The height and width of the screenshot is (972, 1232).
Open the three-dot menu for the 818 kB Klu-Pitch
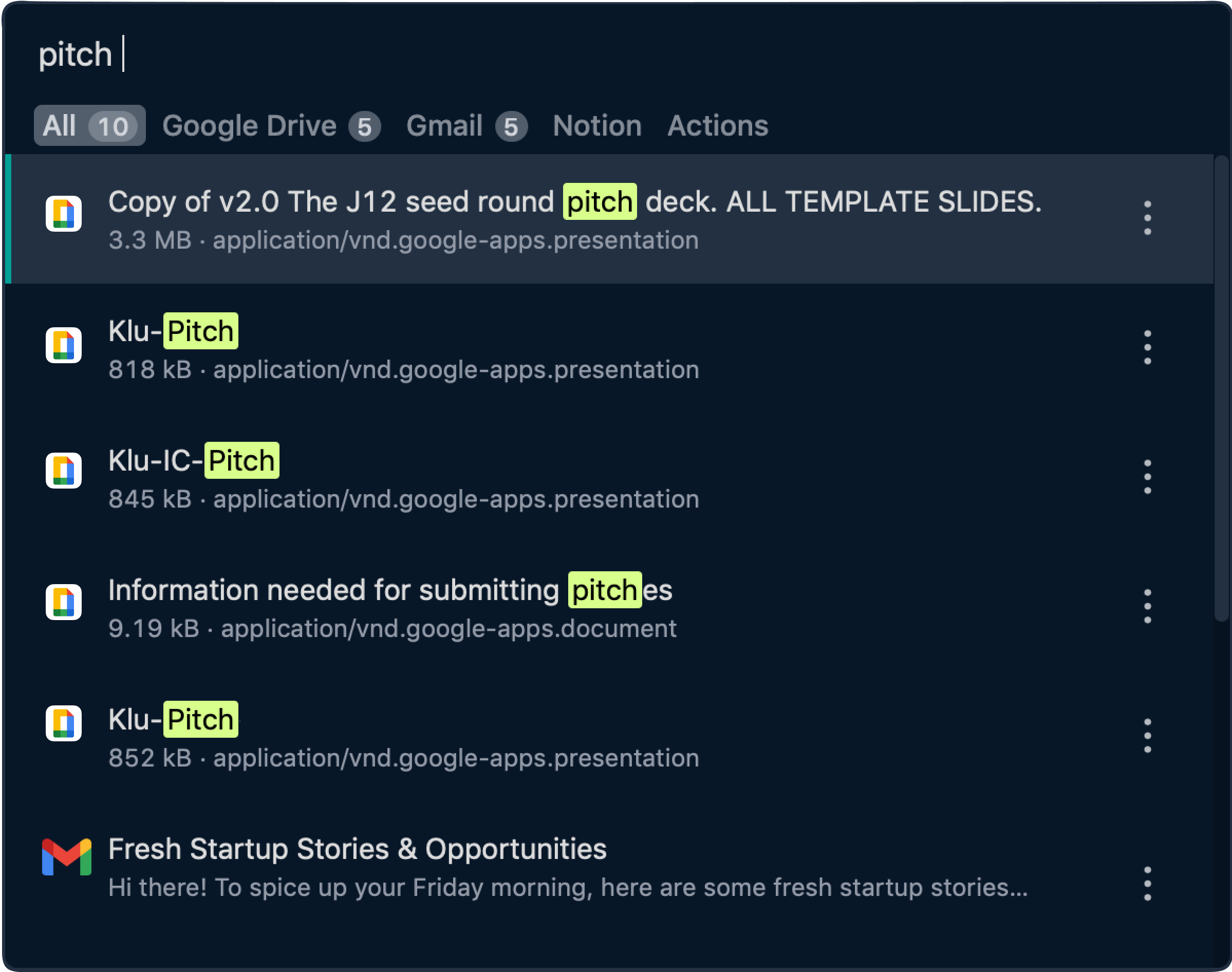1147,347
